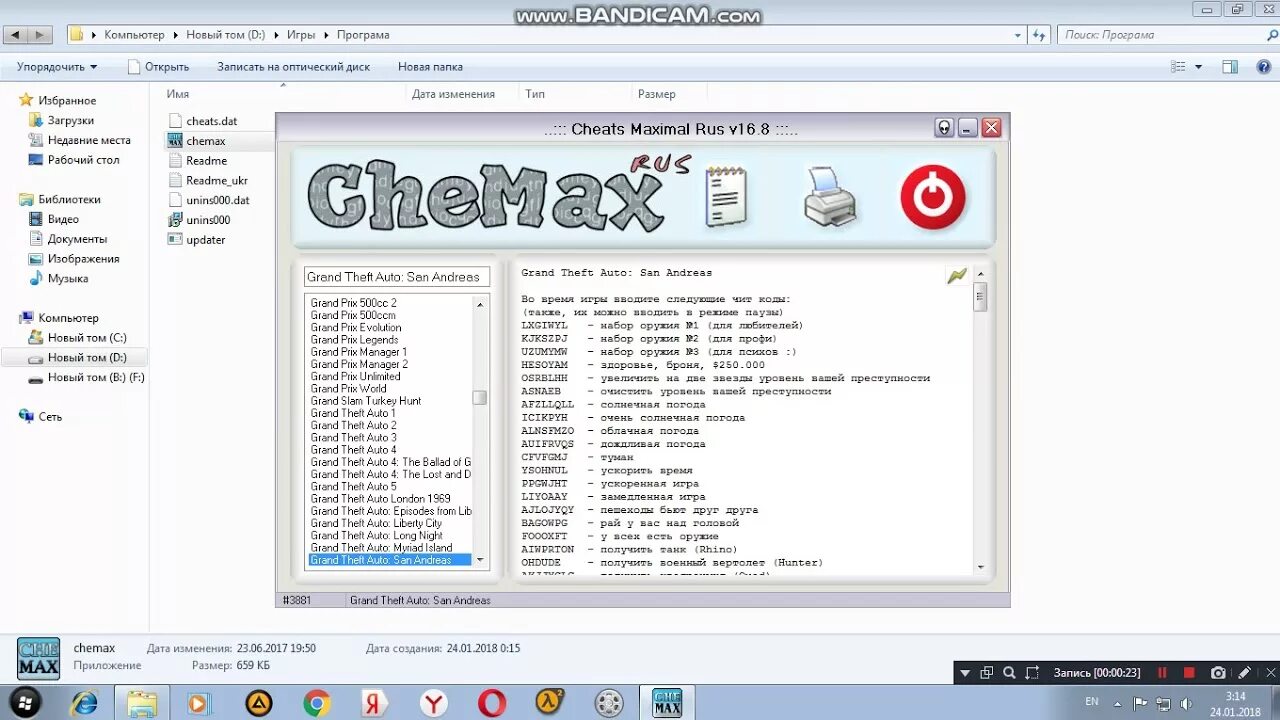
Task: Stop the Bandicam recording
Action: coord(1189,673)
